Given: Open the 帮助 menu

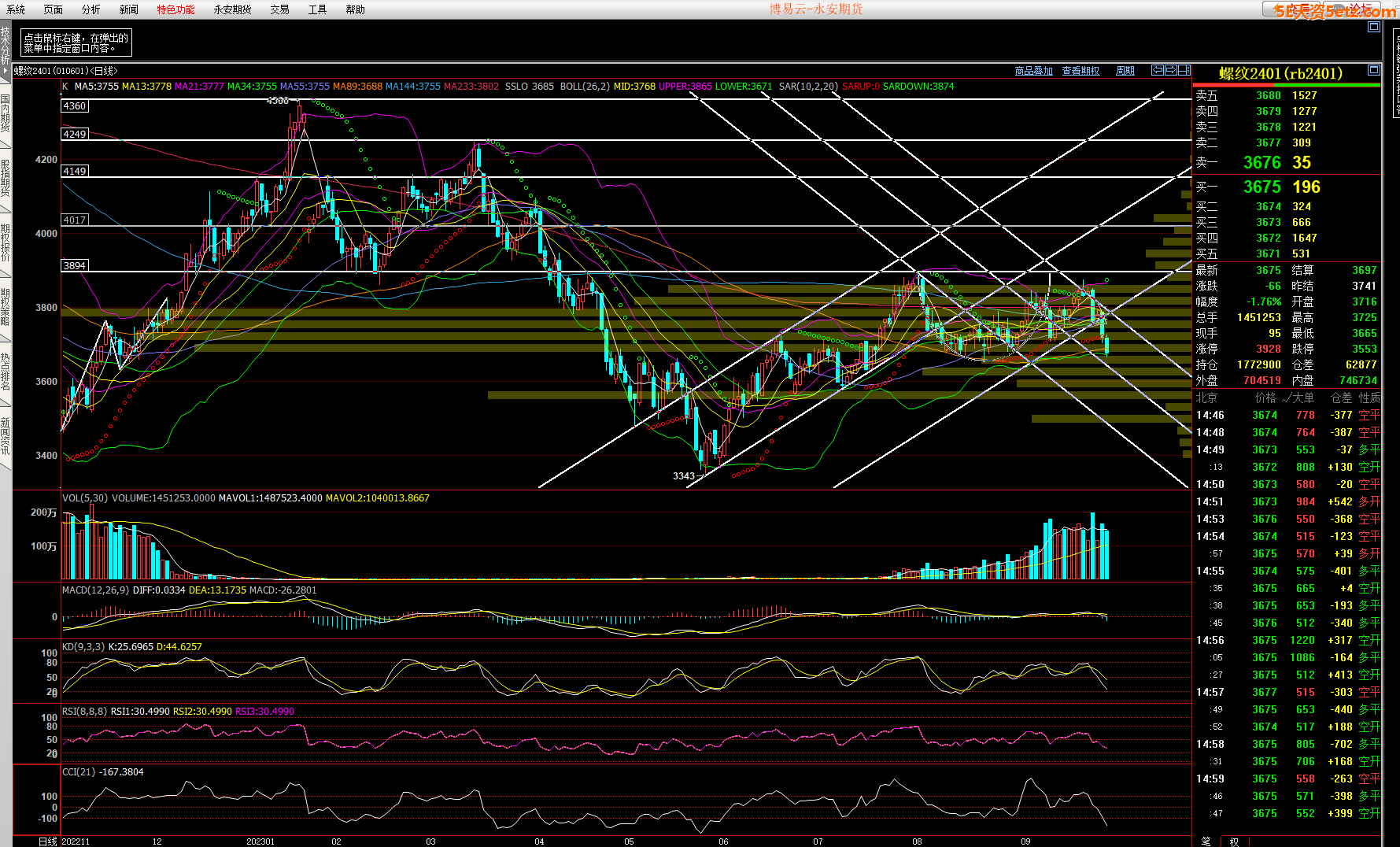Looking at the screenshot, I should (355, 9).
